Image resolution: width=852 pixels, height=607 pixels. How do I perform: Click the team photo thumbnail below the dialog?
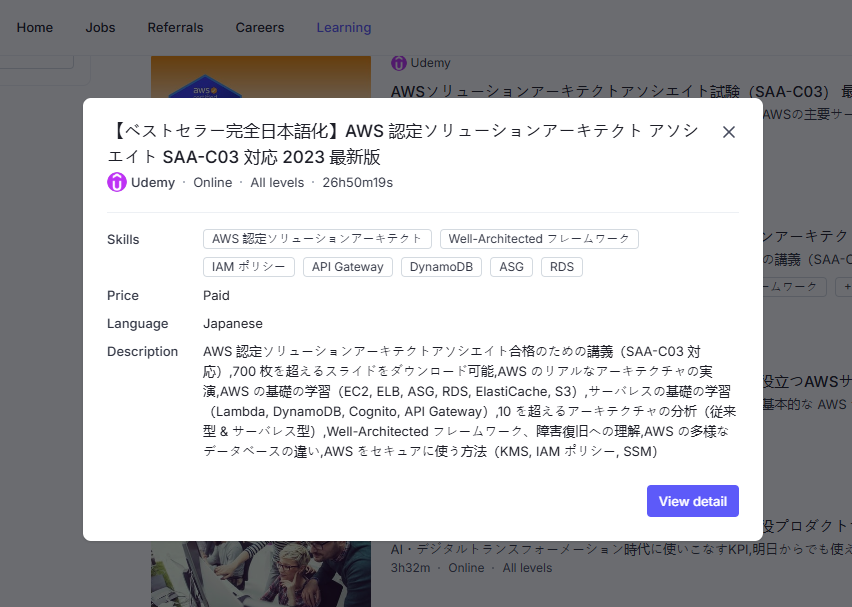(x=261, y=574)
